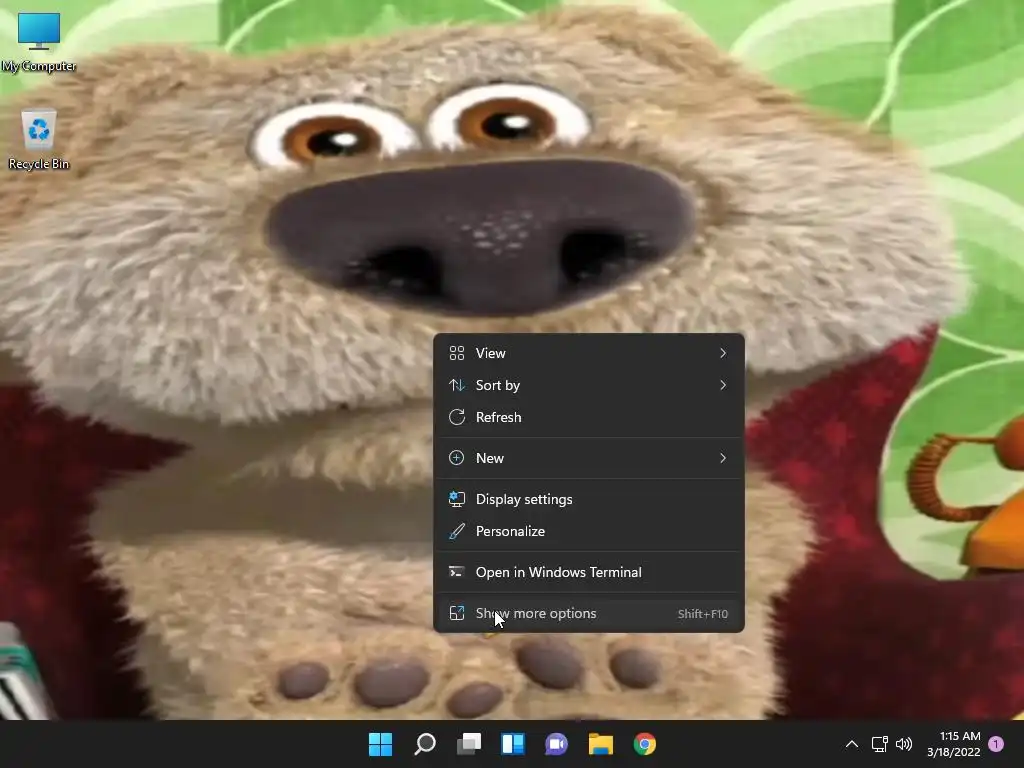
Task: Open the notification count badge
Action: [996, 744]
